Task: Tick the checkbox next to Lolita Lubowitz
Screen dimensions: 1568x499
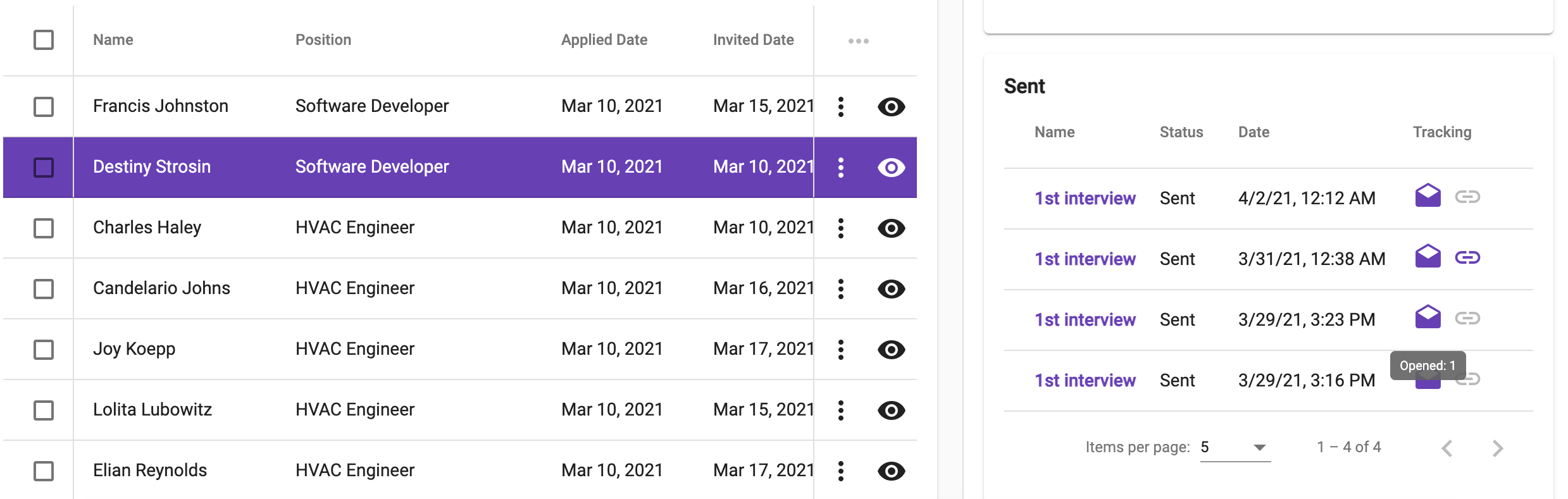Action: click(44, 410)
